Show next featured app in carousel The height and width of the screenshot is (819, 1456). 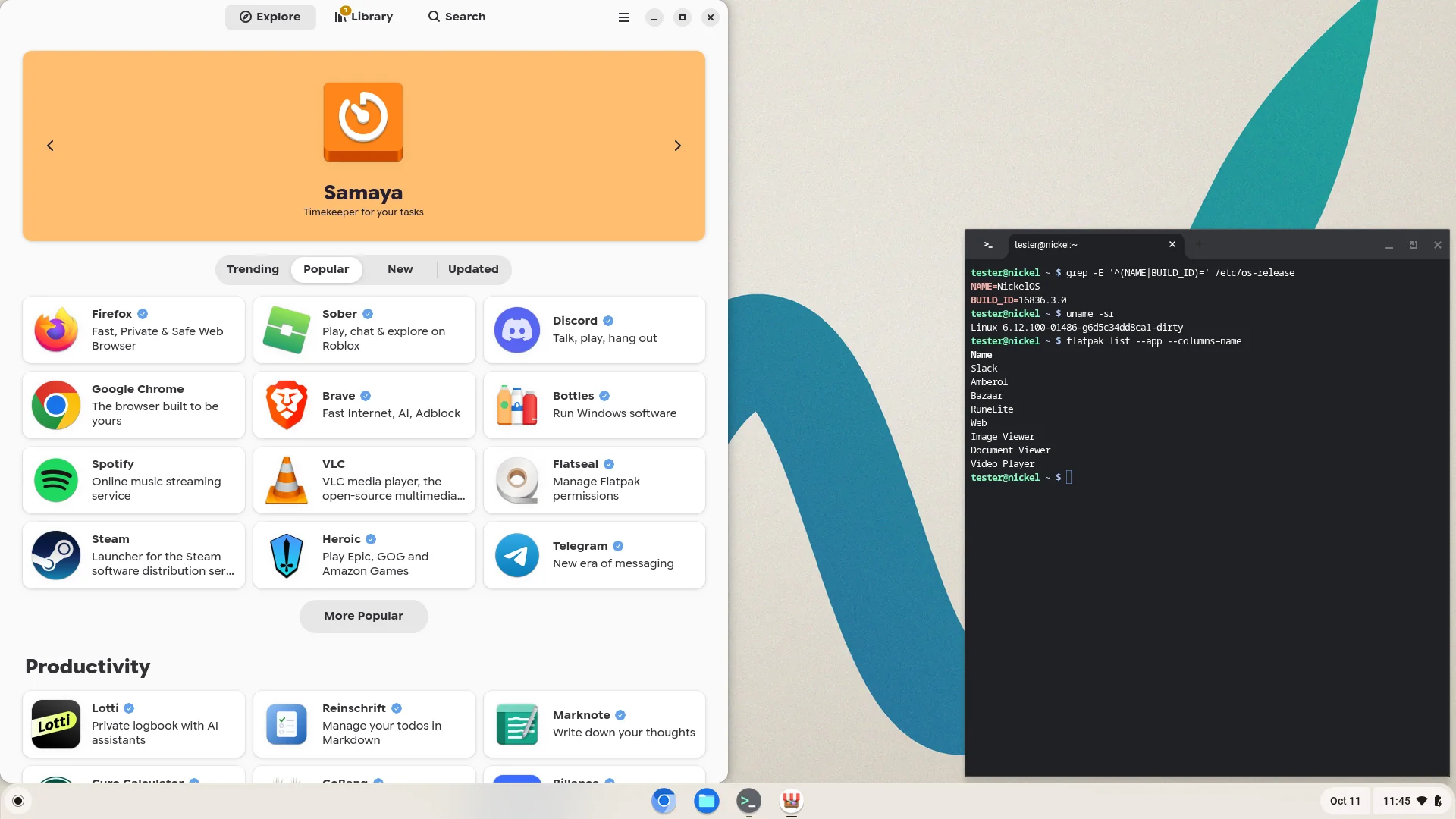tap(678, 146)
